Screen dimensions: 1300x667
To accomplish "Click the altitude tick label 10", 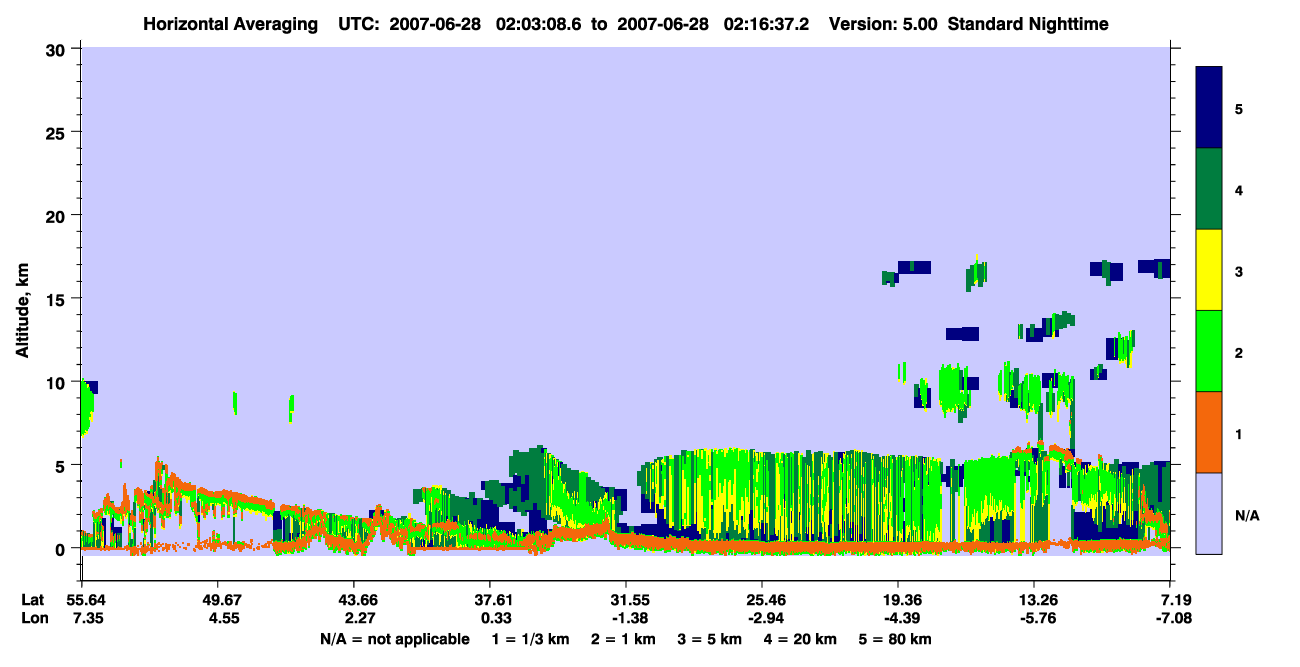I will coord(58,382).
